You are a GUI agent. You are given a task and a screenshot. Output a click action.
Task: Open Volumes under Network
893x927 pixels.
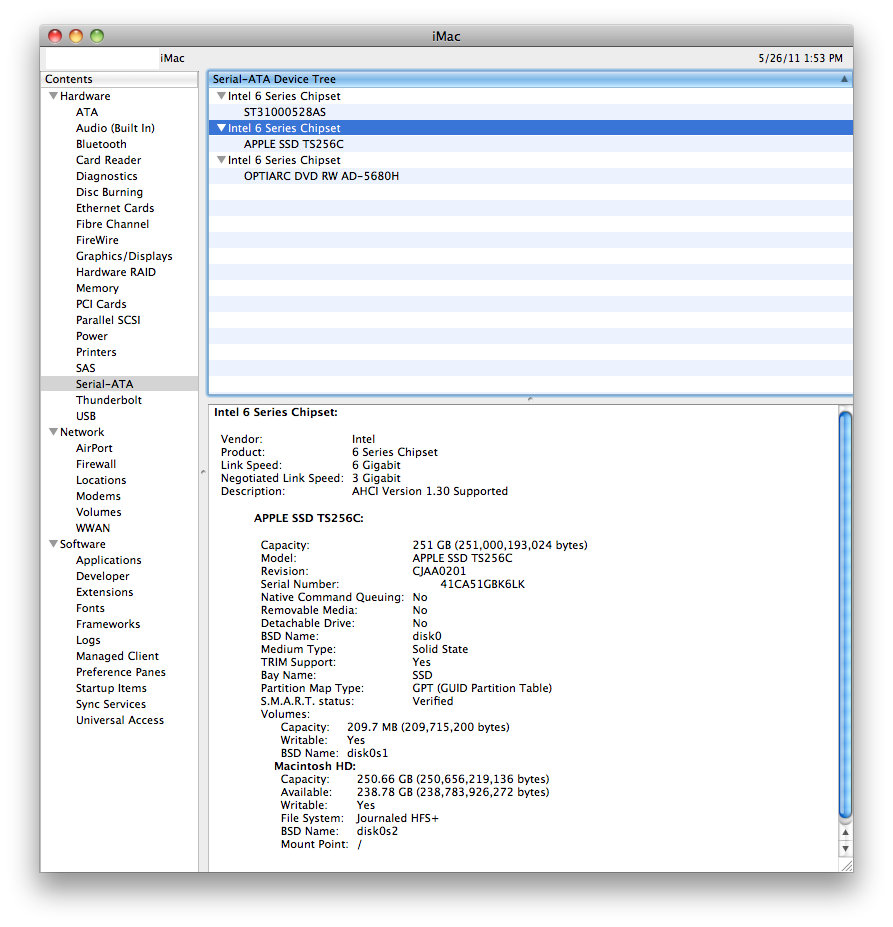(99, 512)
